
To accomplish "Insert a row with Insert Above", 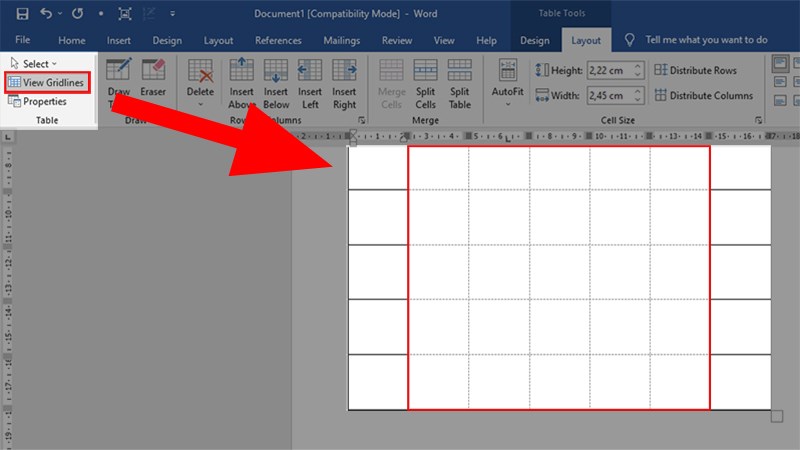I will tap(241, 84).
